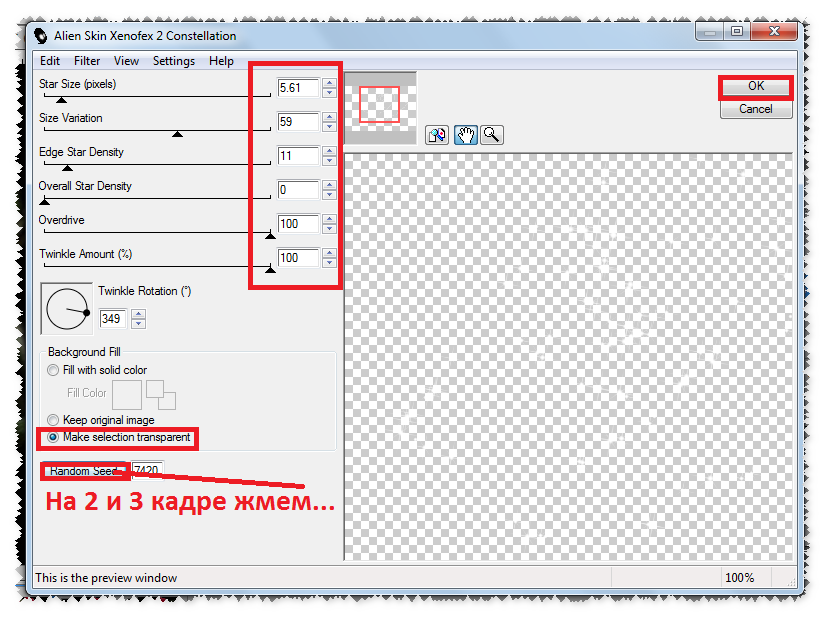Image resolution: width=826 pixels, height=618 pixels.
Task: Click the Overall Star Density slider handle
Action: click(x=45, y=202)
